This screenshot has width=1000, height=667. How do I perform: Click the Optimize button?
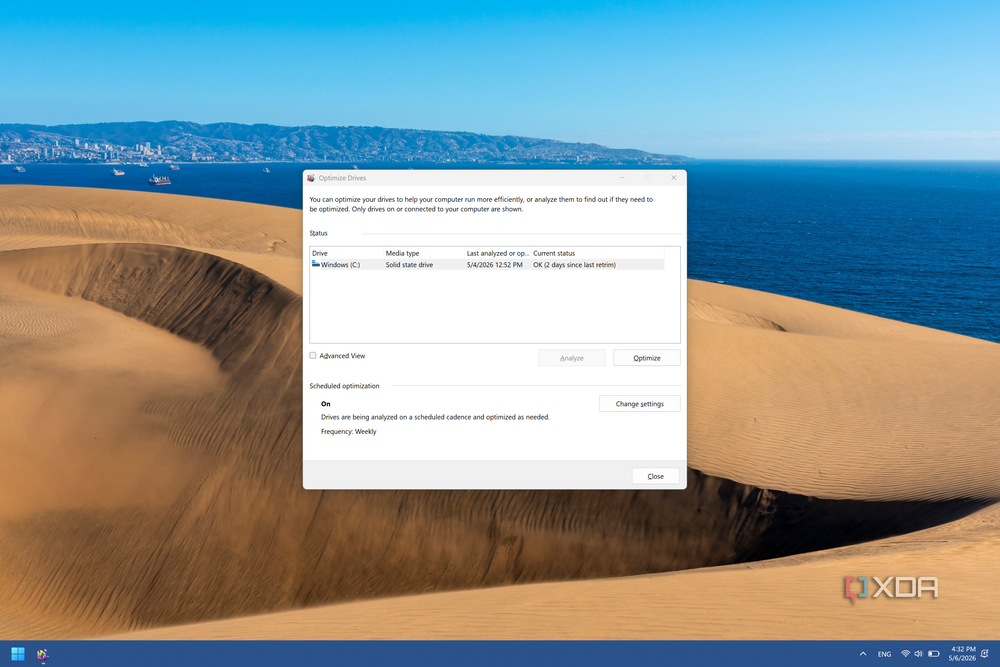(x=647, y=358)
